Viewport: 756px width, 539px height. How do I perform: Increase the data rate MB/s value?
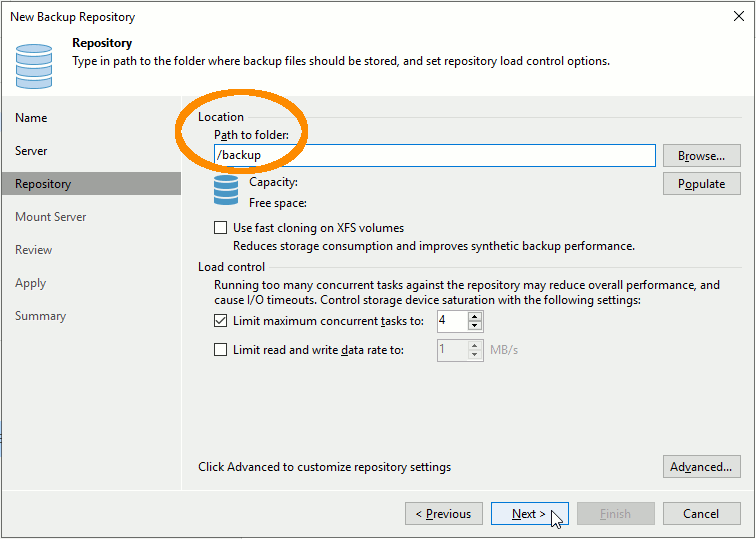(x=475, y=345)
